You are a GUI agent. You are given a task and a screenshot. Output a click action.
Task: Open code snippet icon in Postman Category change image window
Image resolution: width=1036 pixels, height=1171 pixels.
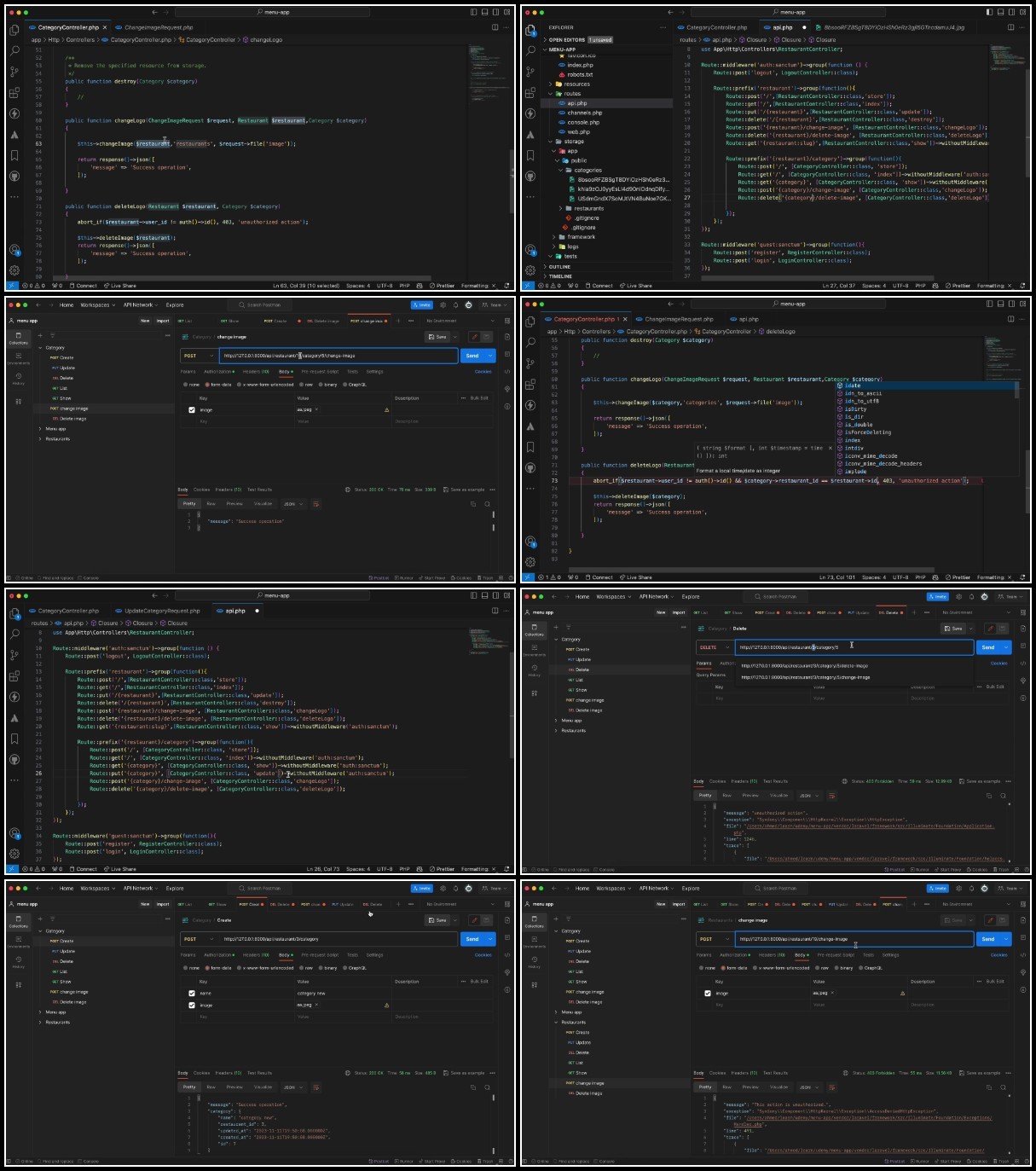(508, 372)
